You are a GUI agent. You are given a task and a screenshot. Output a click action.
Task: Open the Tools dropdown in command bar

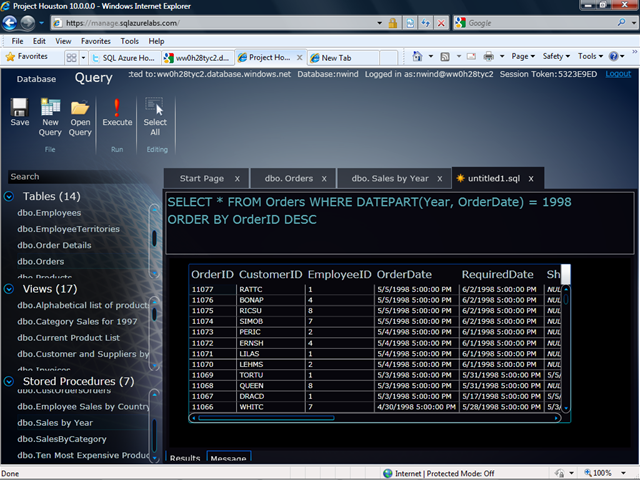pyautogui.click(x=591, y=56)
